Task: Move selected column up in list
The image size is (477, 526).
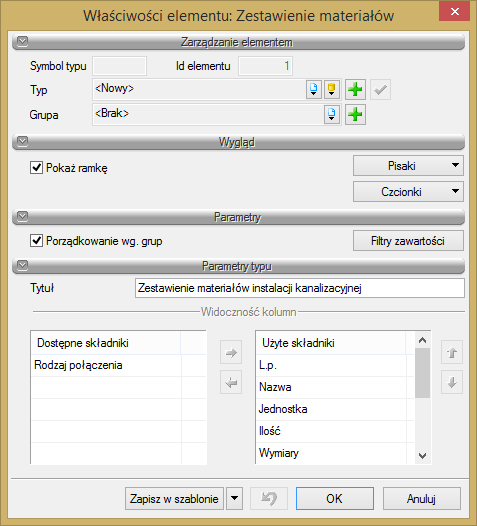Action: pos(452,353)
